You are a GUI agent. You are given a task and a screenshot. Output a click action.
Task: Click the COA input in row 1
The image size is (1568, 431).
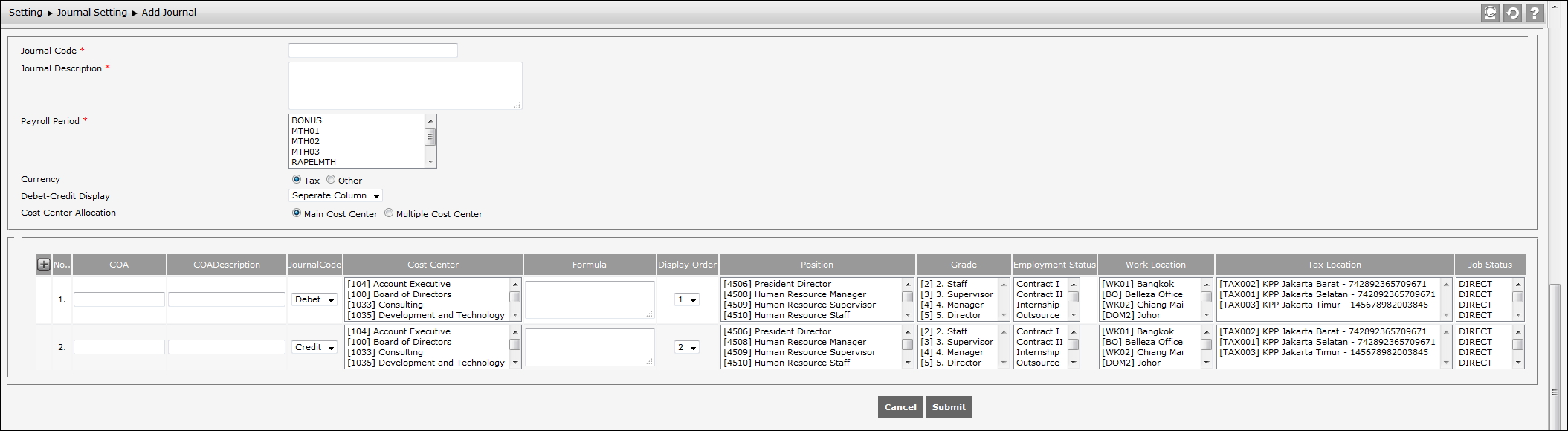pyautogui.click(x=119, y=299)
